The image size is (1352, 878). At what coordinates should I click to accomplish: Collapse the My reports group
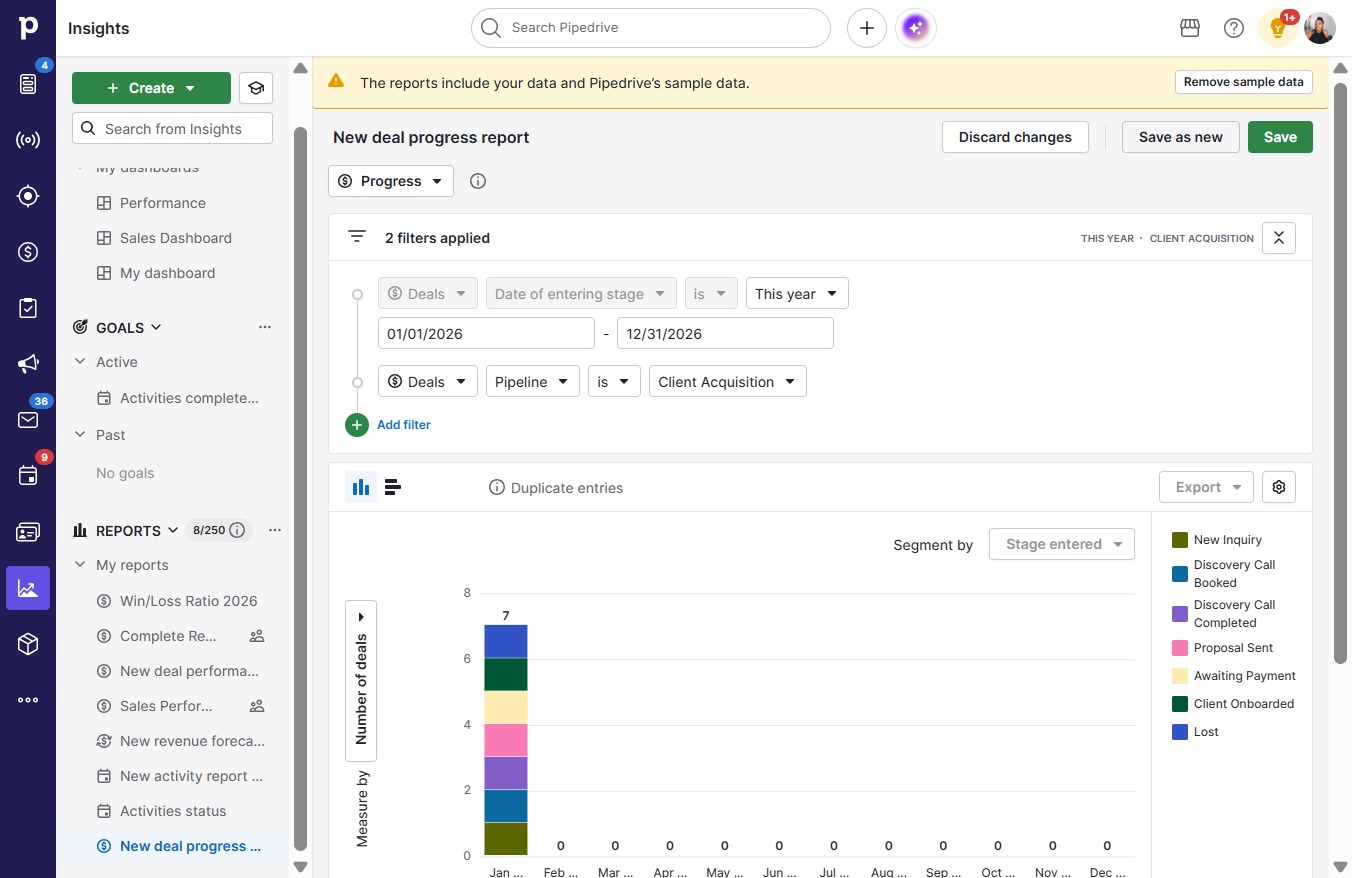coord(81,565)
